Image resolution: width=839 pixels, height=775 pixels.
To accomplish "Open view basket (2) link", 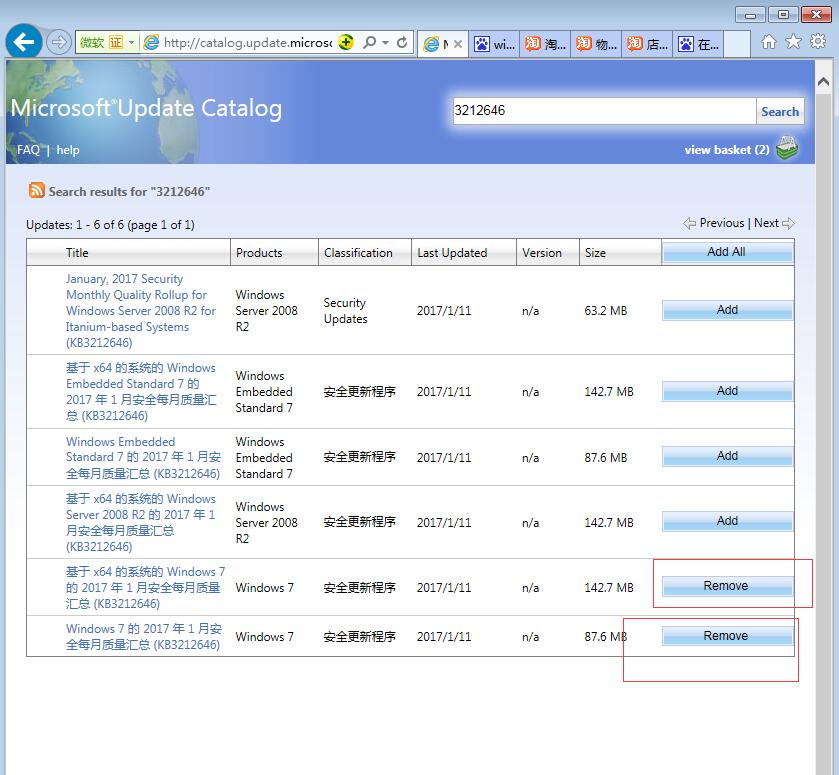I will 727,150.
